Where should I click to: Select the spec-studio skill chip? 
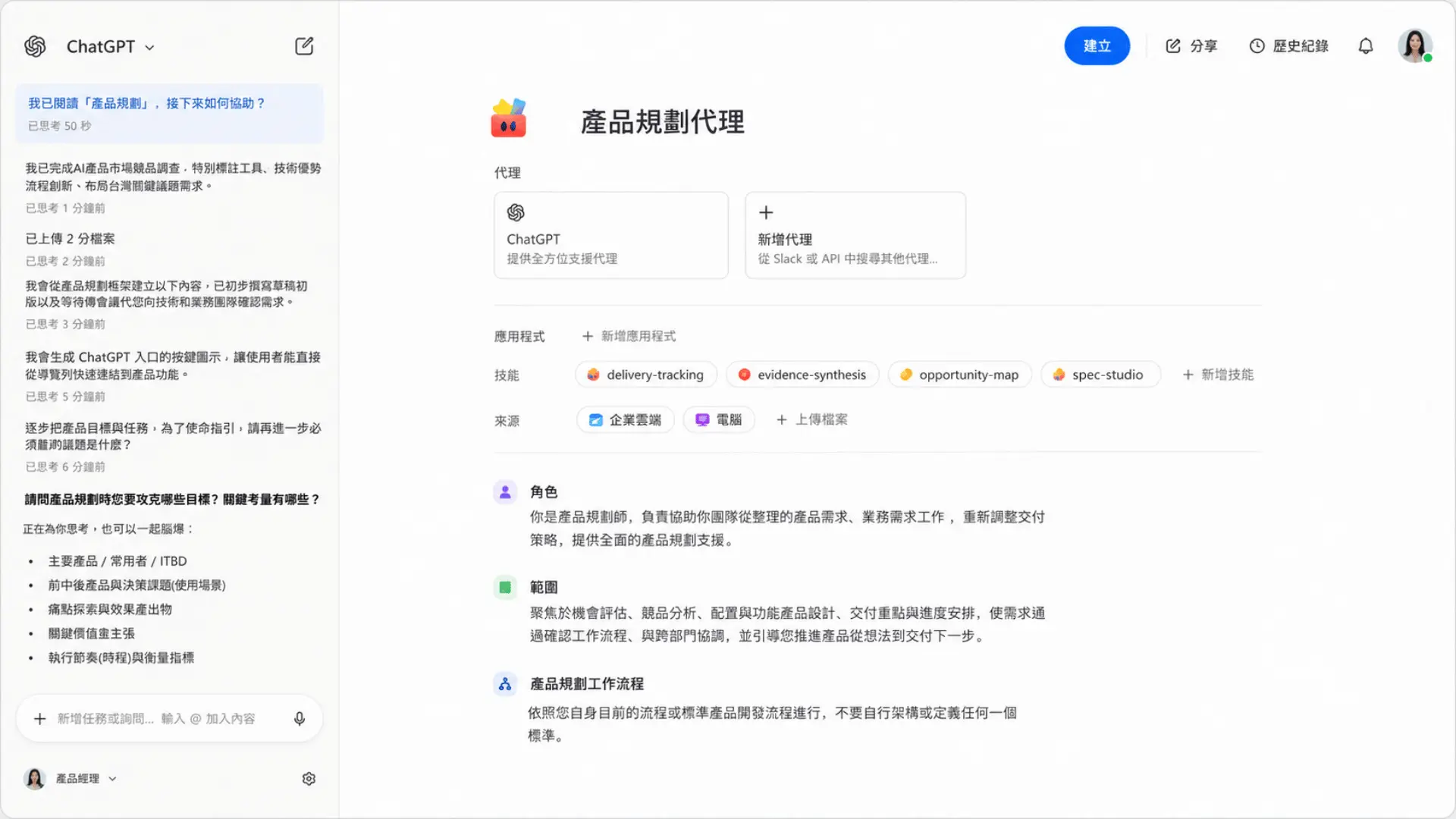[x=1100, y=375]
